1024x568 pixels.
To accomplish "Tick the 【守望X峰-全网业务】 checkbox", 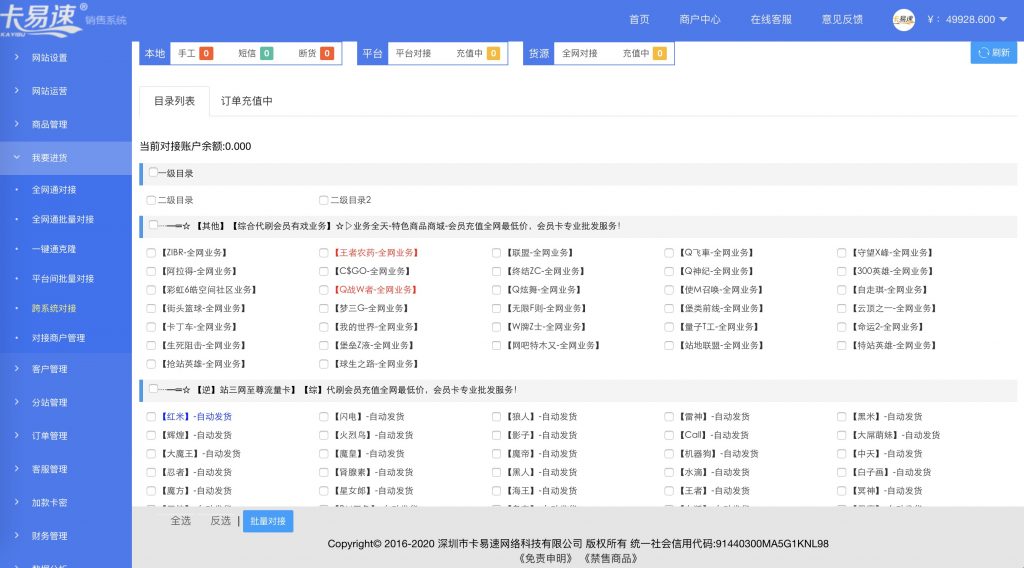I will click(x=841, y=253).
